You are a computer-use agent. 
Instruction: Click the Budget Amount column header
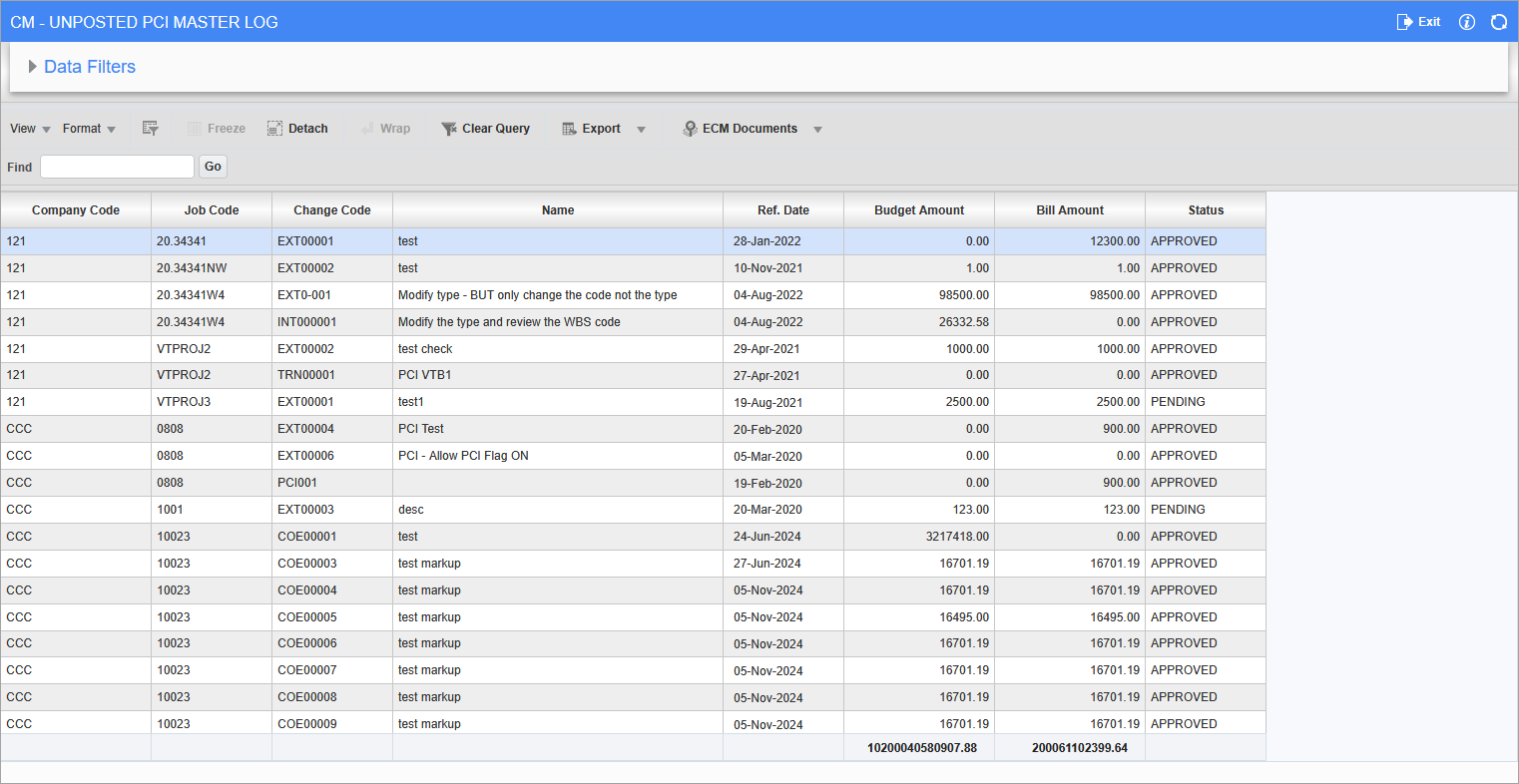point(919,210)
